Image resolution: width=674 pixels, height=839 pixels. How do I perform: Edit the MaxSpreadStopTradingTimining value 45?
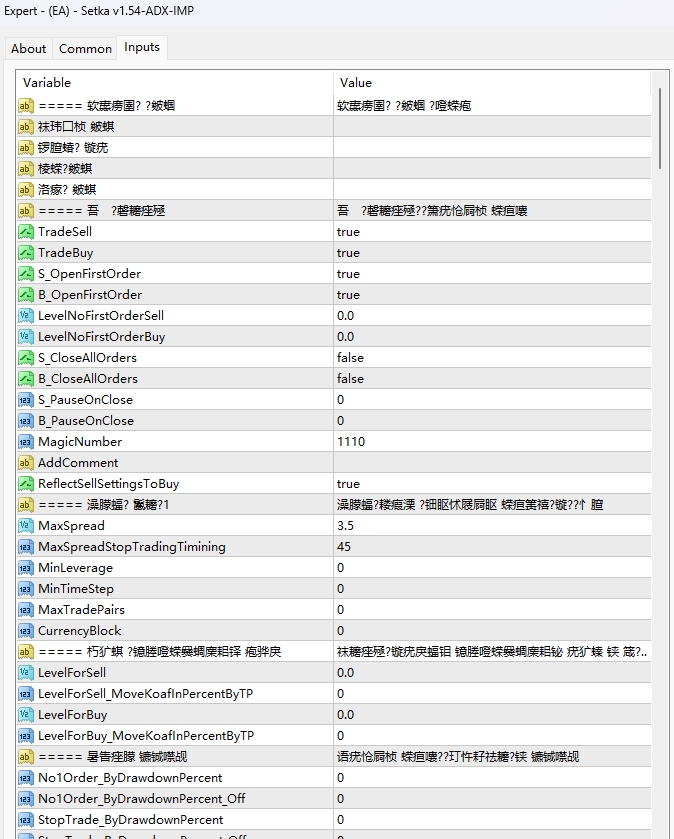point(492,547)
